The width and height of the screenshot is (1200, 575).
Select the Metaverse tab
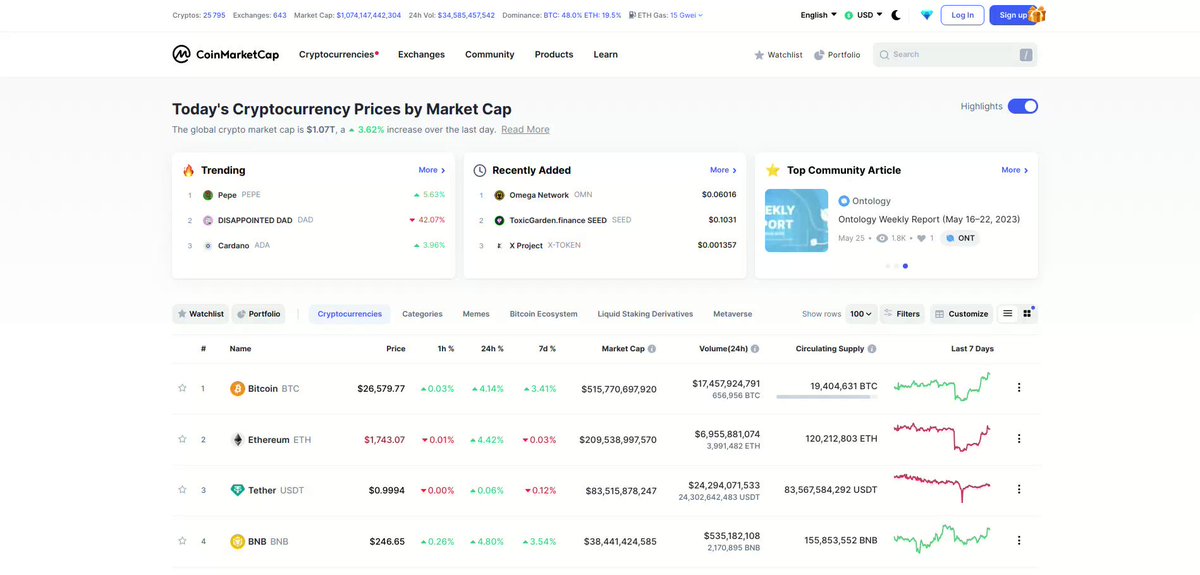coord(733,314)
